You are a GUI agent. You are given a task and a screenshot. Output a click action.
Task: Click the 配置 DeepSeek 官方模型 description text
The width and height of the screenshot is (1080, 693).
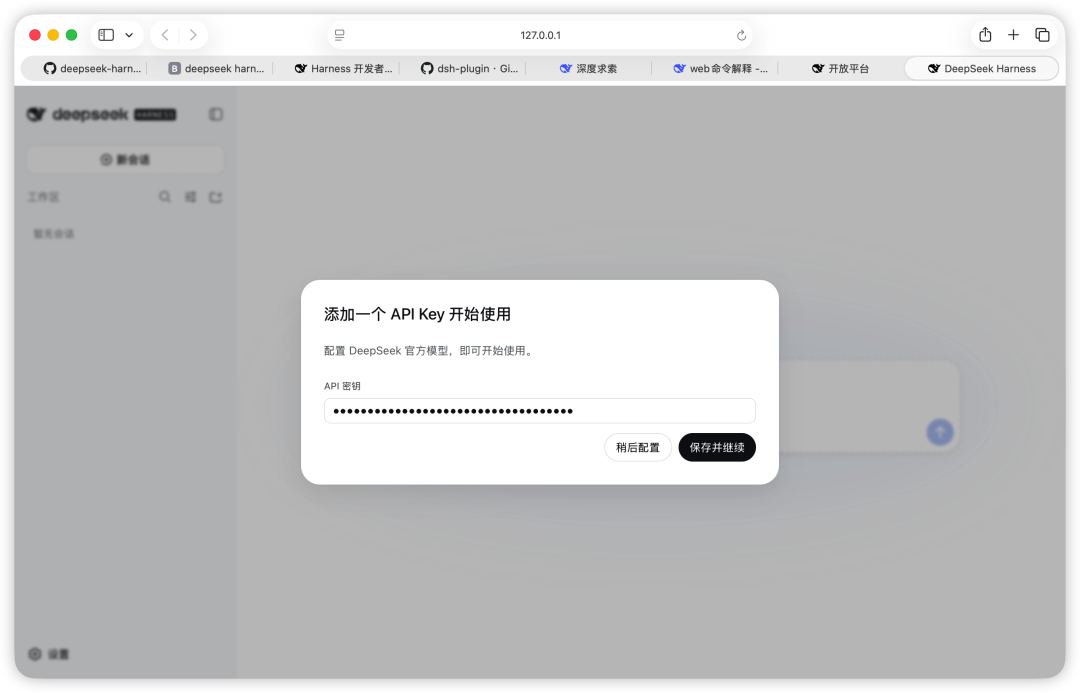click(x=428, y=351)
